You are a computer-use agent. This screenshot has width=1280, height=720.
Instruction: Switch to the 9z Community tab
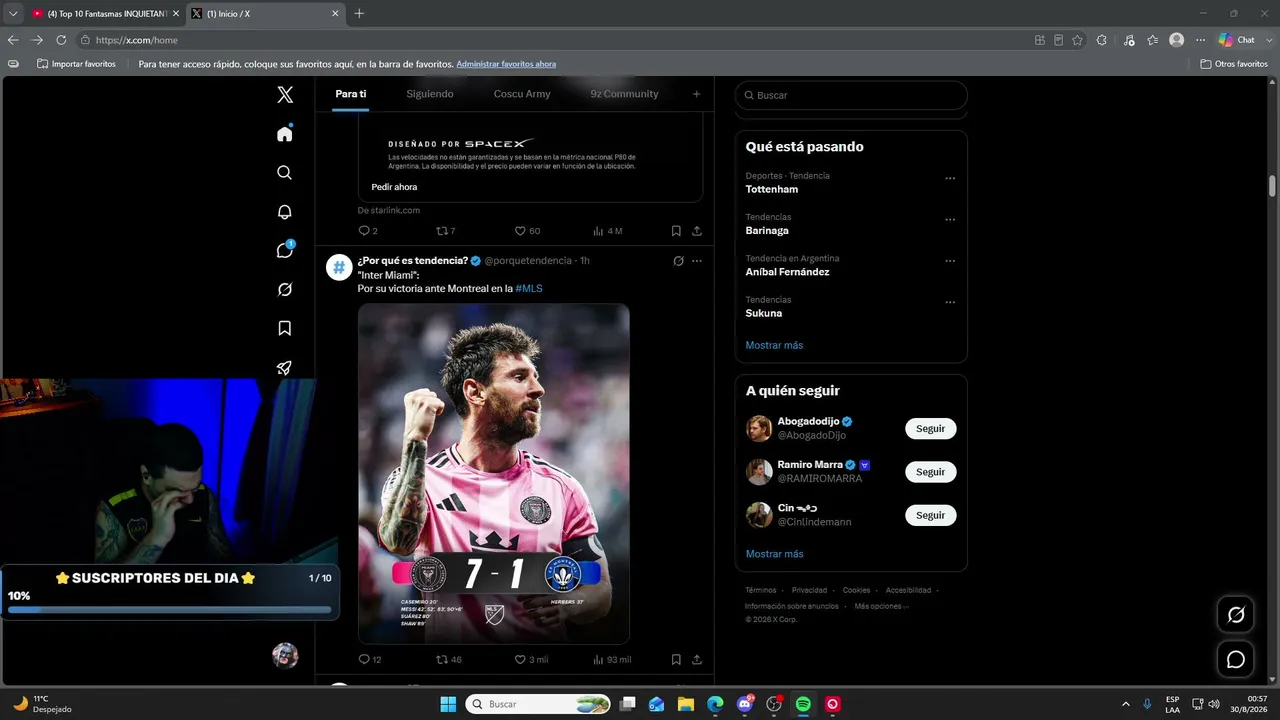click(625, 94)
